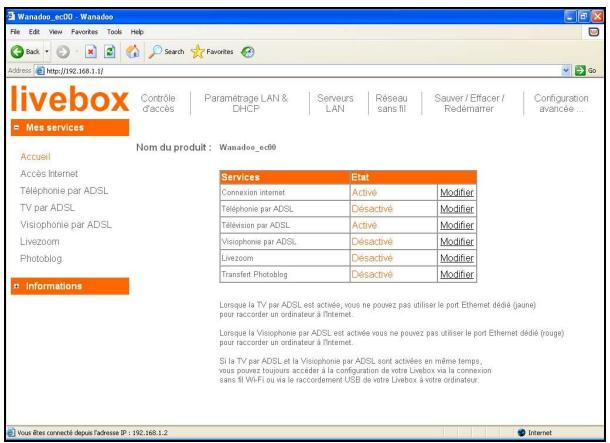The width and height of the screenshot is (610, 443).
Task: Open Paramétrage LAN & DHCP section
Action: [x=246, y=103]
